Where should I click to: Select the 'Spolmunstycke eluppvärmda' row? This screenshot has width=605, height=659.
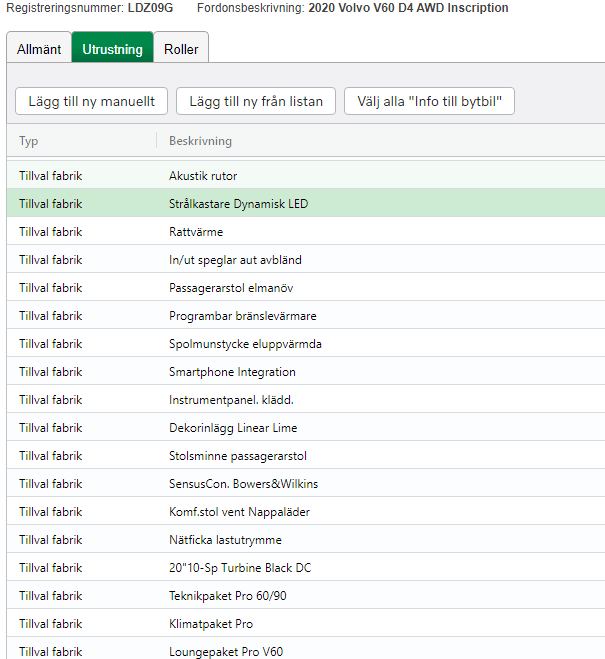coord(306,344)
